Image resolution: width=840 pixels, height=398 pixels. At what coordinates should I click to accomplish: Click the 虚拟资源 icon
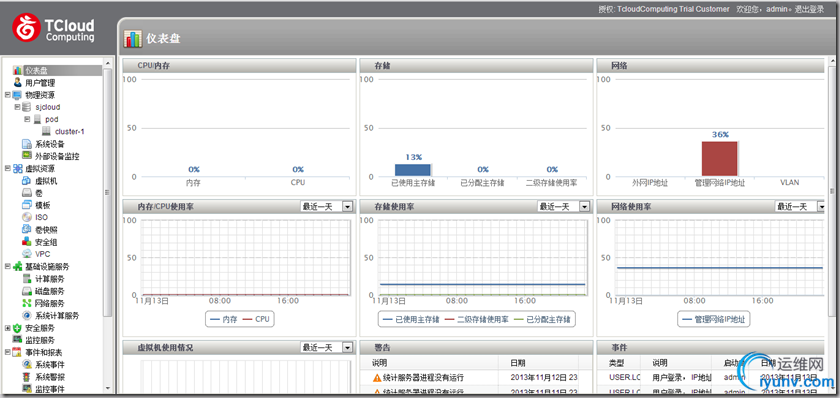point(18,169)
